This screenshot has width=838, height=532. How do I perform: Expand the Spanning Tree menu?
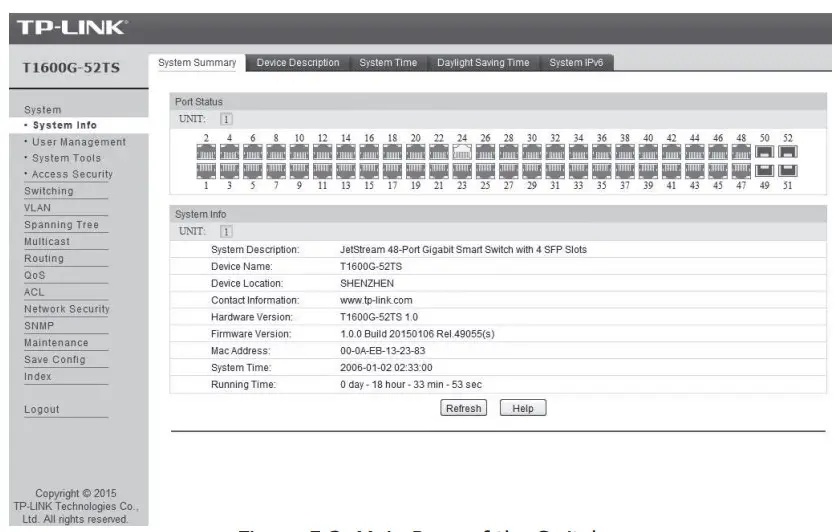61,225
